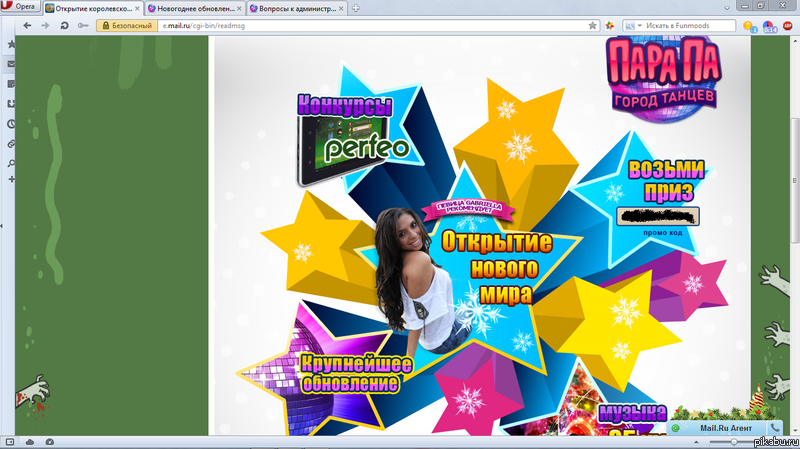
Task: Open the Search panel in sidebar
Action: click(x=11, y=163)
